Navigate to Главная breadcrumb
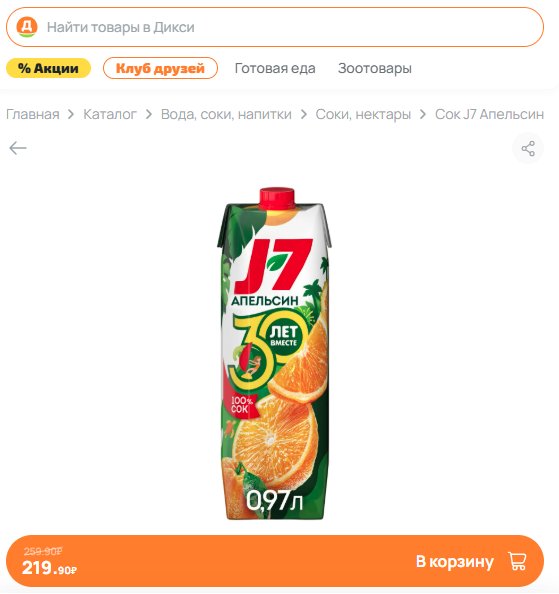Viewport: 559px width, 594px height. pyautogui.click(x=33, y=114)
